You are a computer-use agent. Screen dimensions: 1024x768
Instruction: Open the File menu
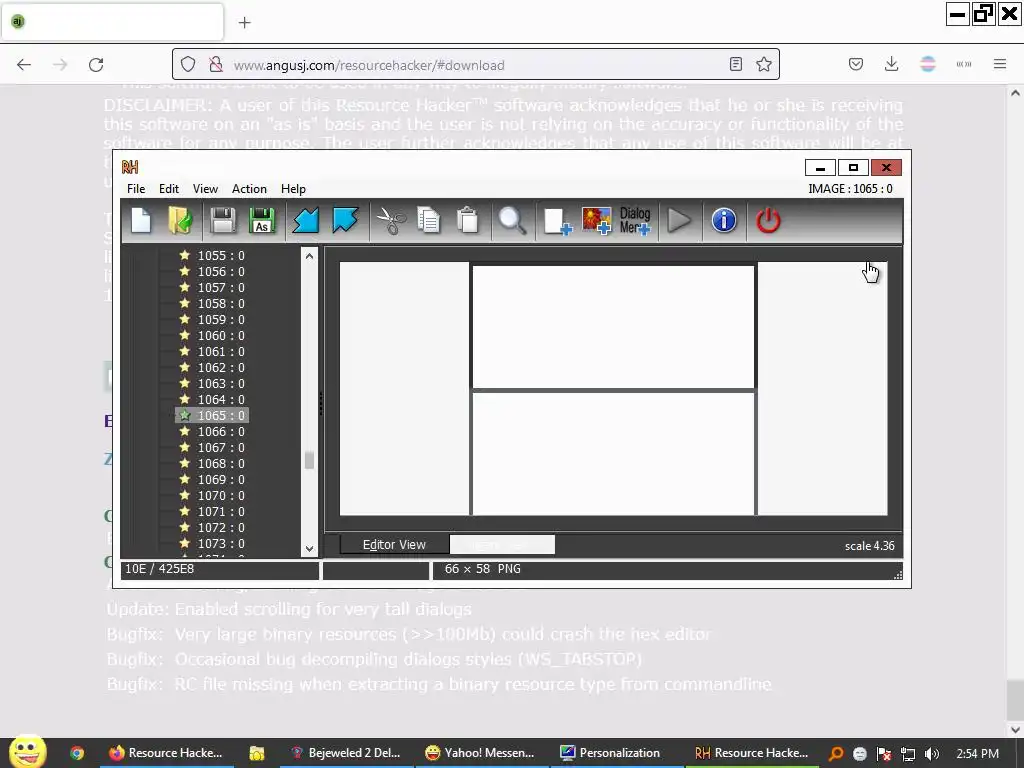136,189
